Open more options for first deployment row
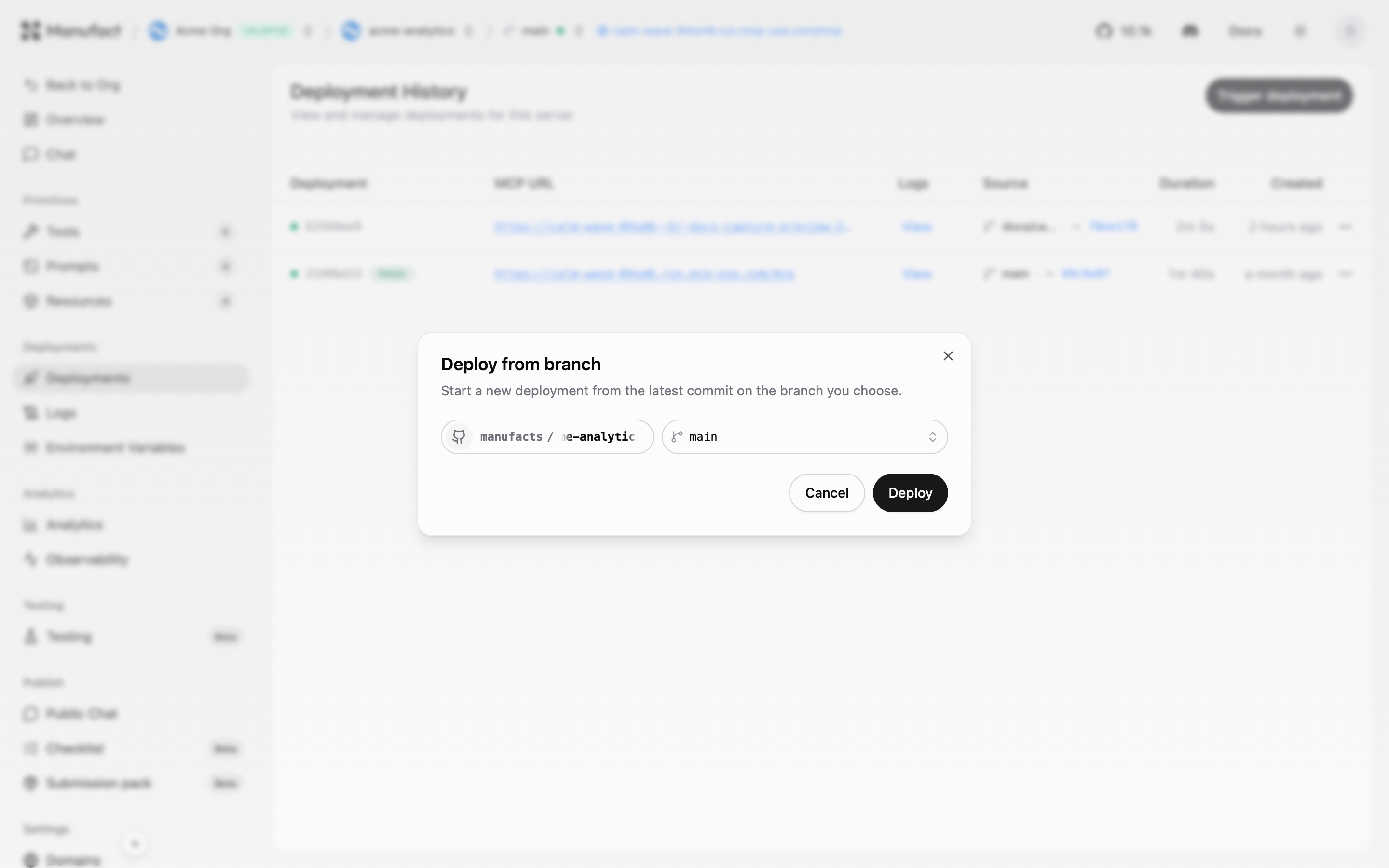This screenshot has height=868, width=1389. pyautogui.click(x=1346, y=227)
